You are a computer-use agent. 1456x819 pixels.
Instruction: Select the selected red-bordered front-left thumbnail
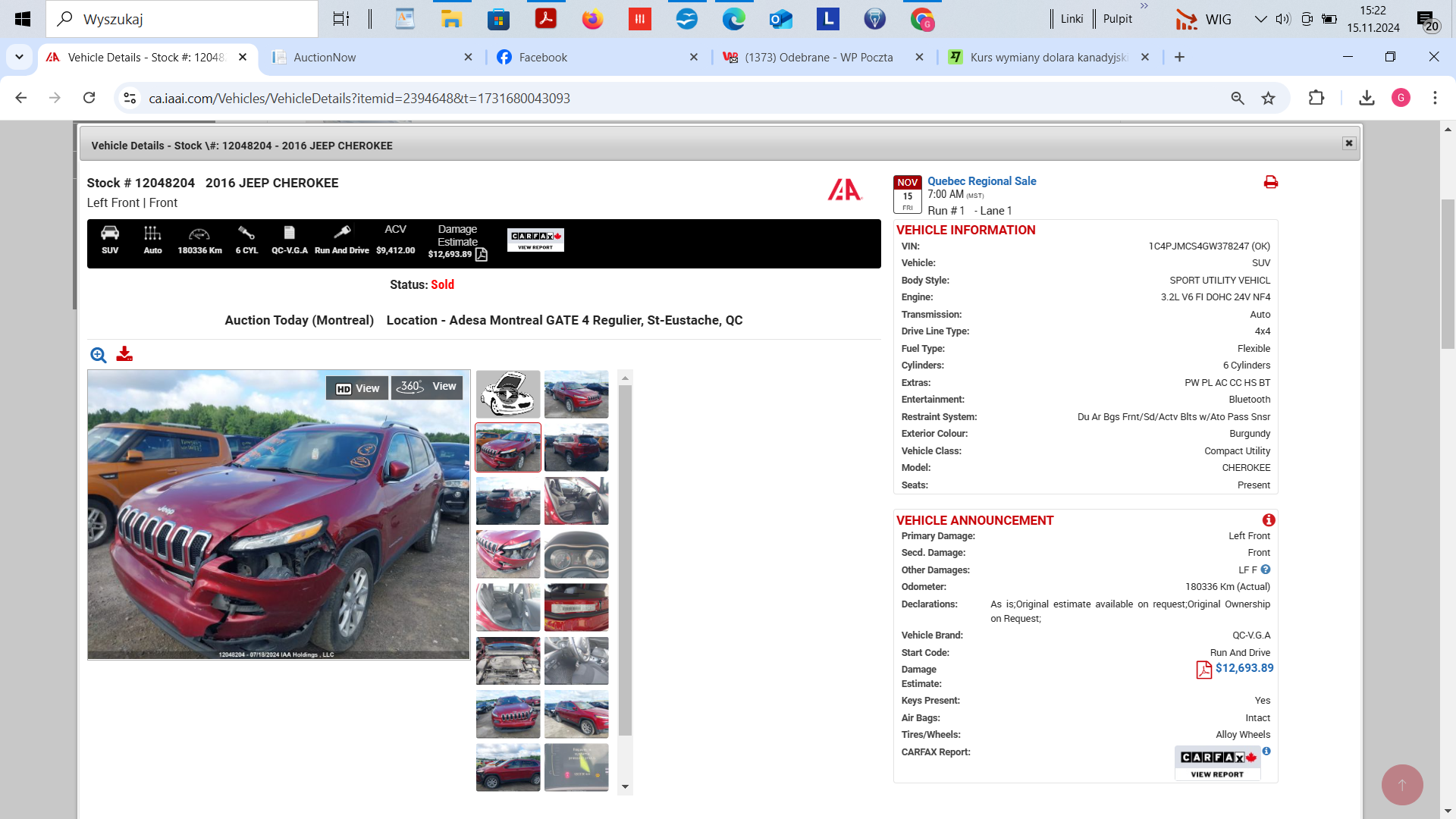coord(508,447)
